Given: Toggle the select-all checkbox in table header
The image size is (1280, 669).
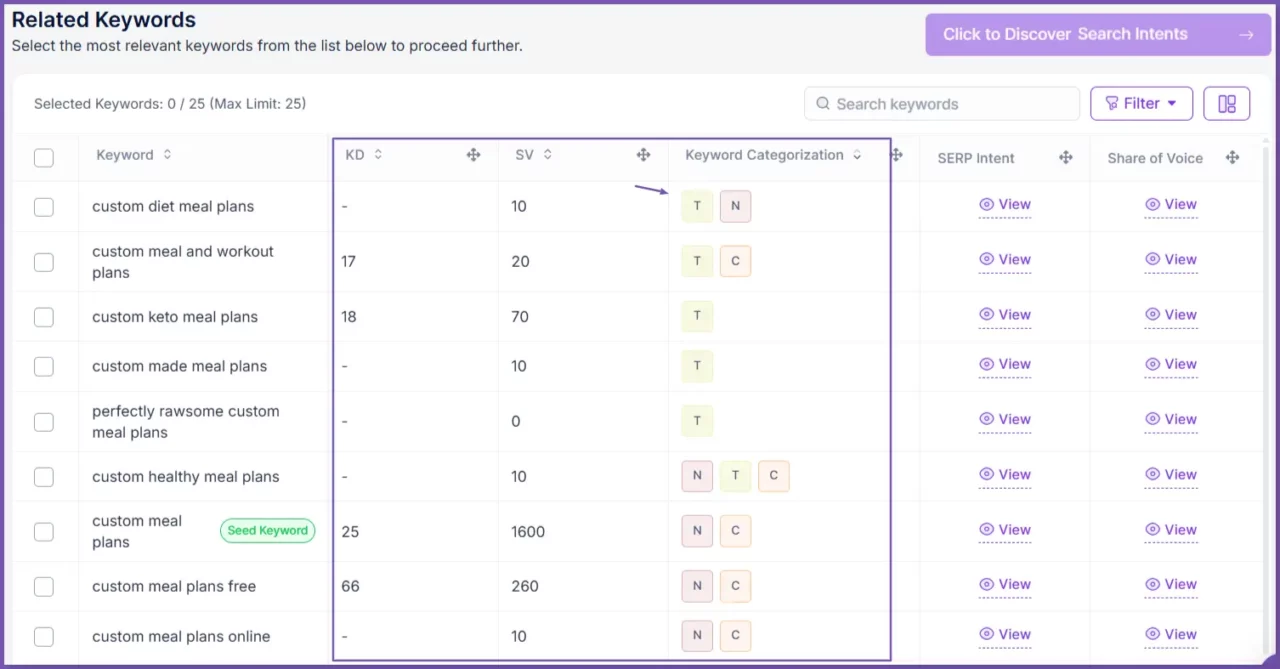Looking at the screenshot, I should click(44, 158).
